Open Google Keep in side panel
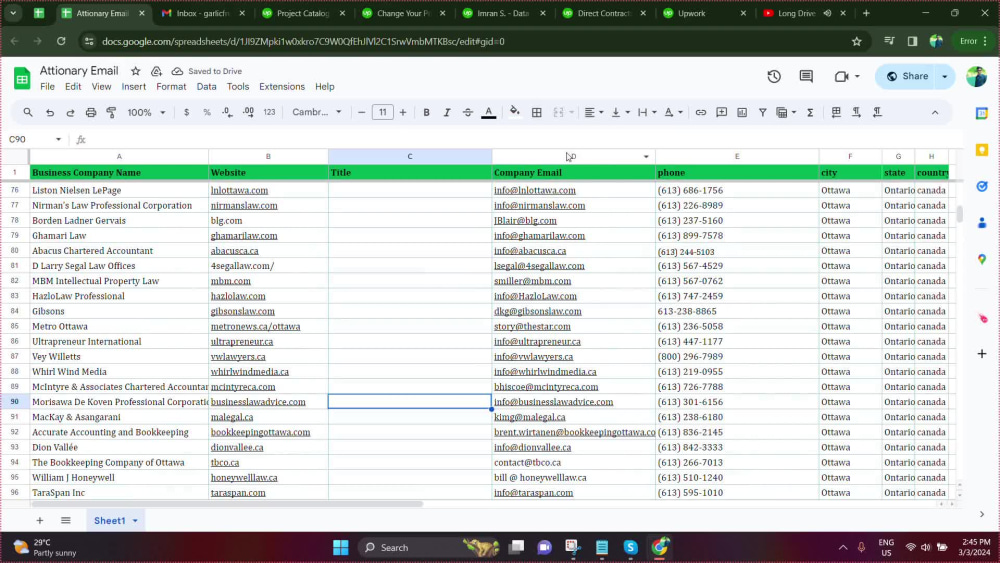 982,150
